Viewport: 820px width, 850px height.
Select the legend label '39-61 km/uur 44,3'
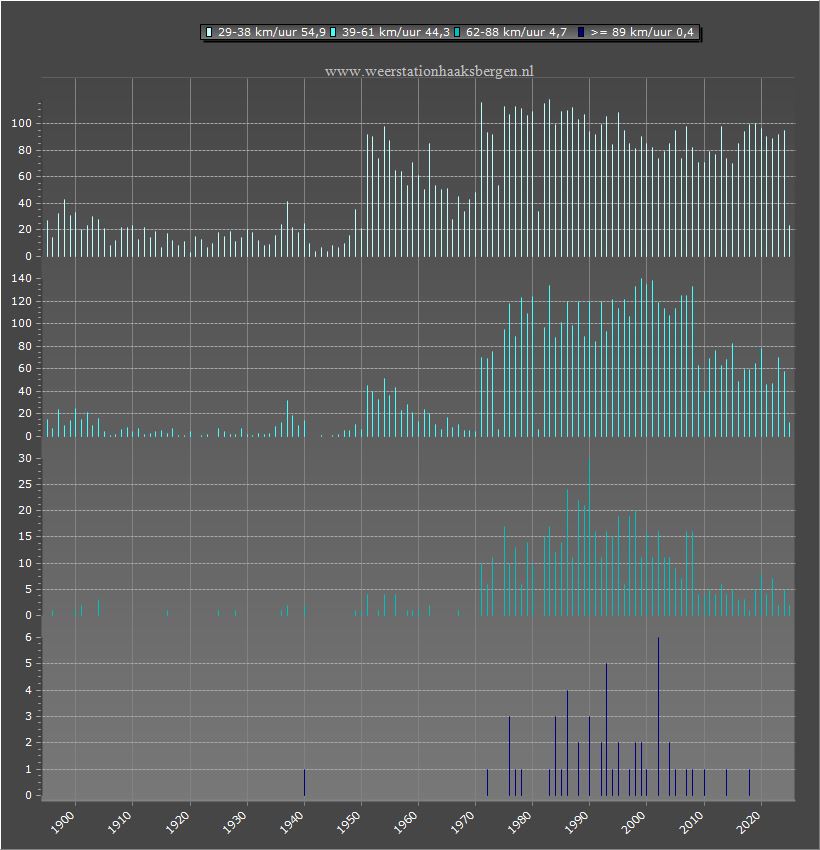pos(396,33)
